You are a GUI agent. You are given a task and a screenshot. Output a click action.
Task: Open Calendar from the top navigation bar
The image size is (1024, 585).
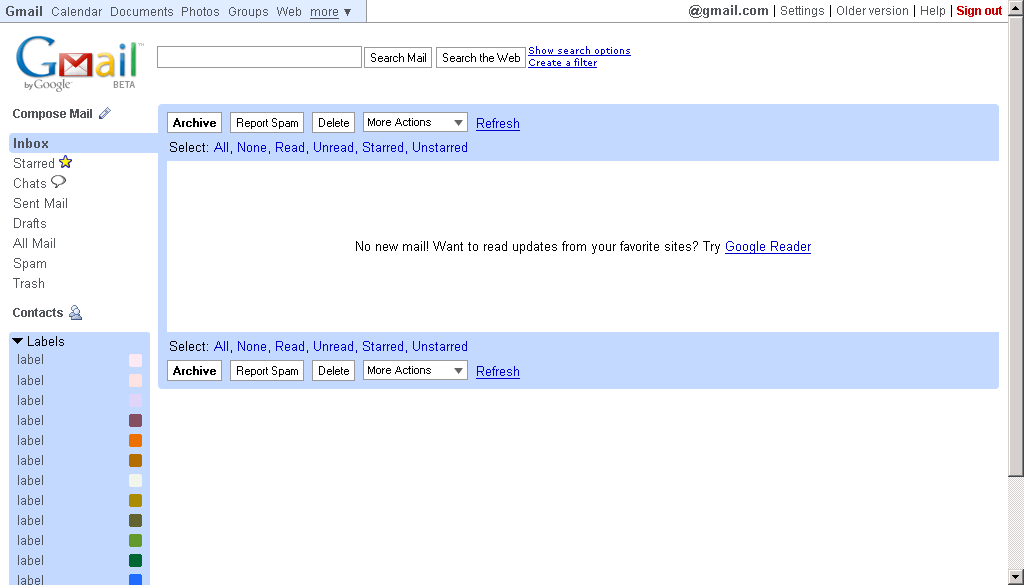click(76, 12)
